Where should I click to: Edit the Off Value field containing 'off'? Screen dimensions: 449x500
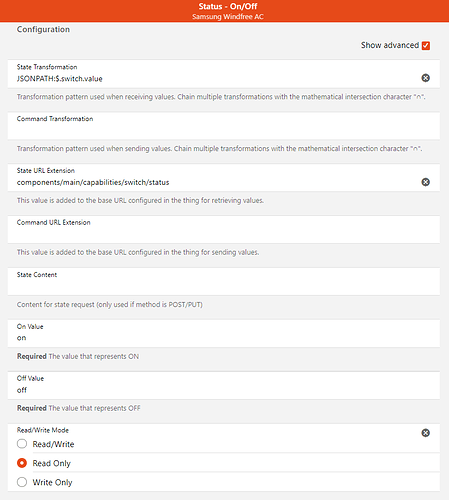(x=224, y=390)
